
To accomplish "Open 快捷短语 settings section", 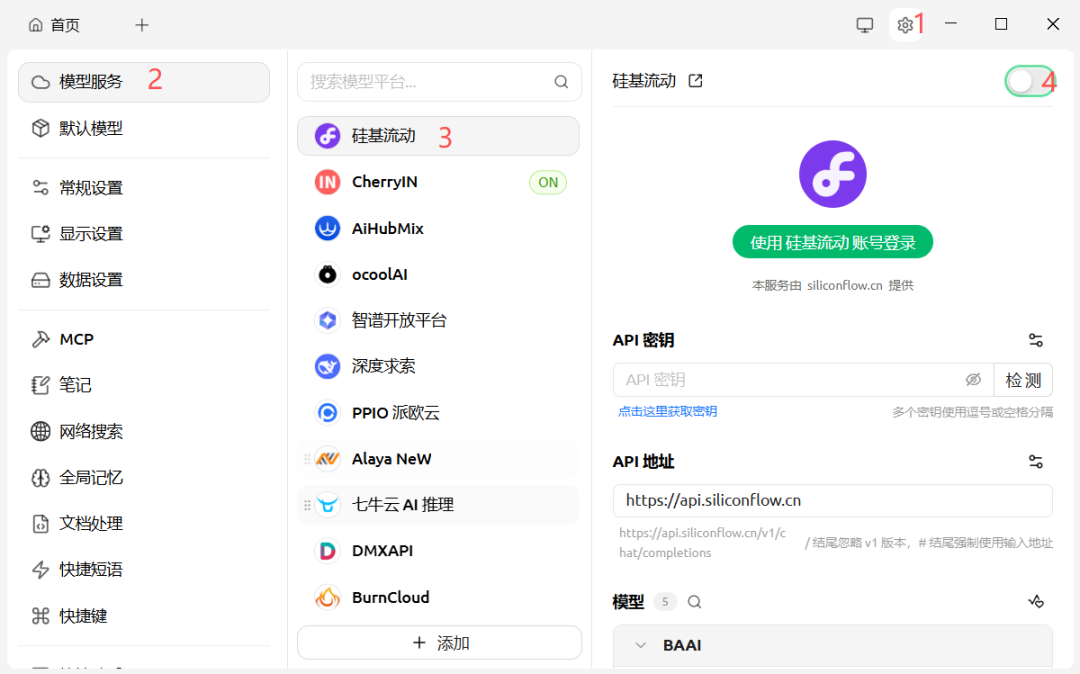I will (144, 569).
